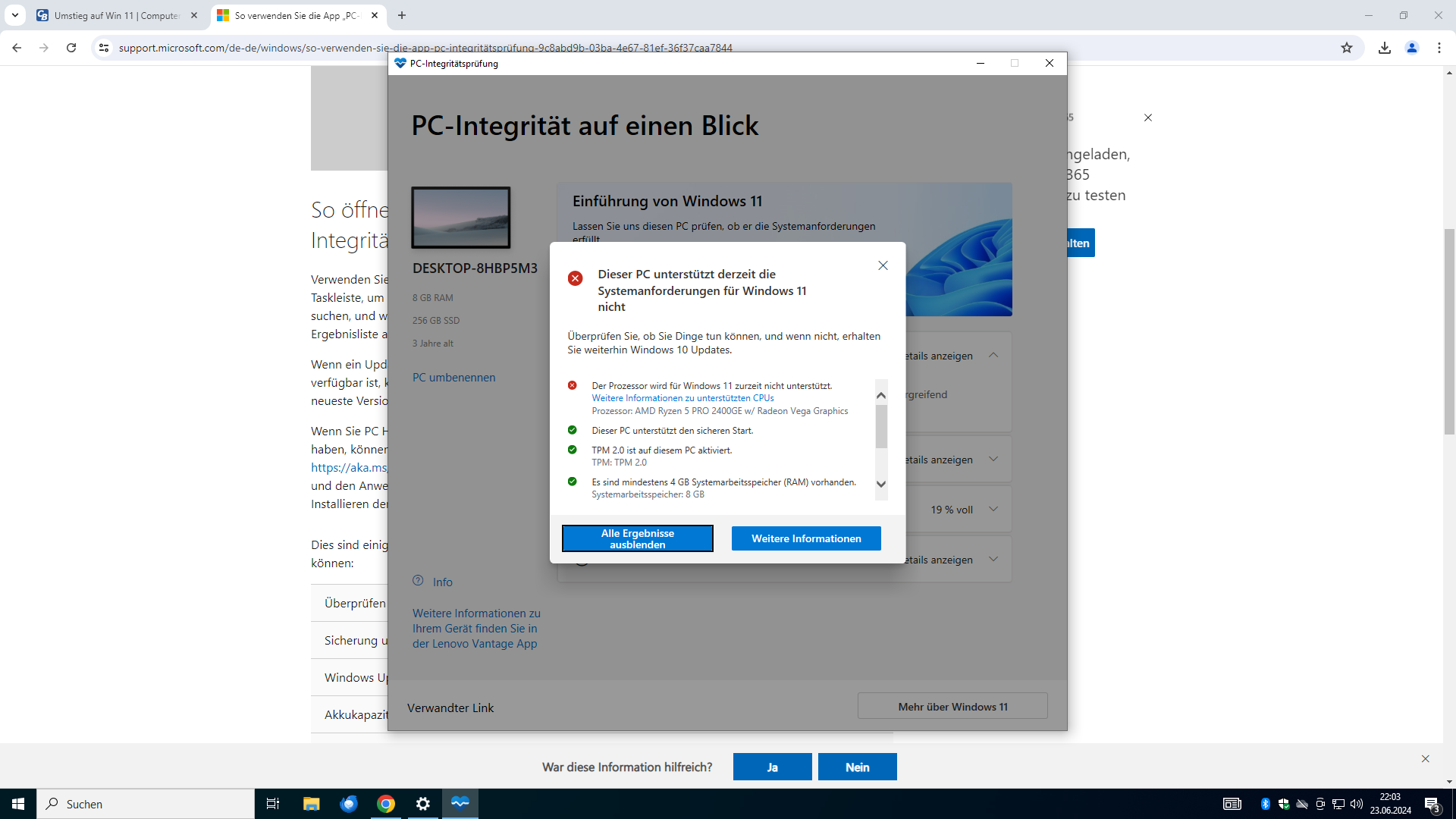Expand the storage section showing 19 % voll
This screenshot has width=1456, height=819.
pos(993,509)
